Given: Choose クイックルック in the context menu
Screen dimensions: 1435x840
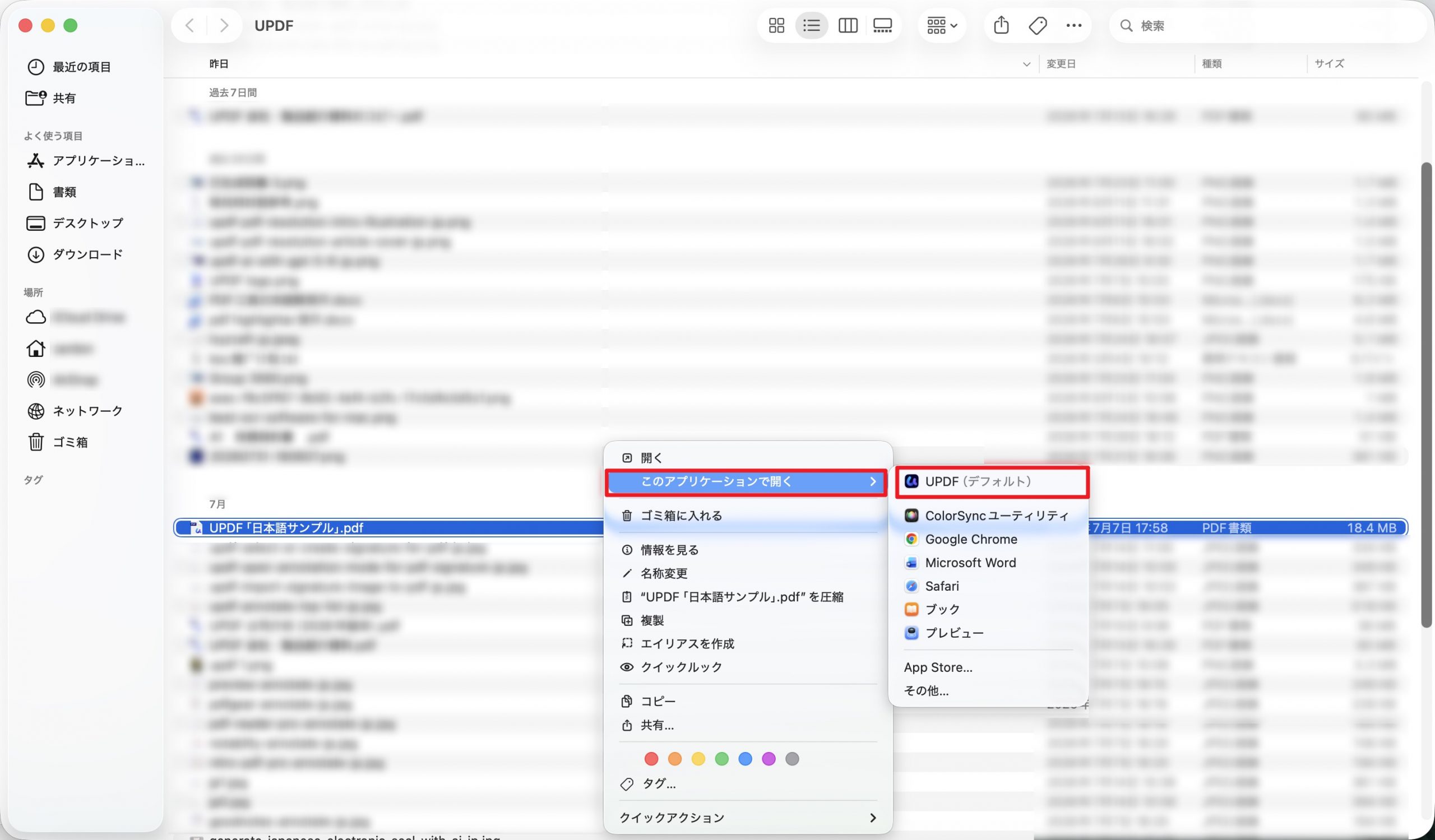Looking at the screenshot, I should [748, 667].
